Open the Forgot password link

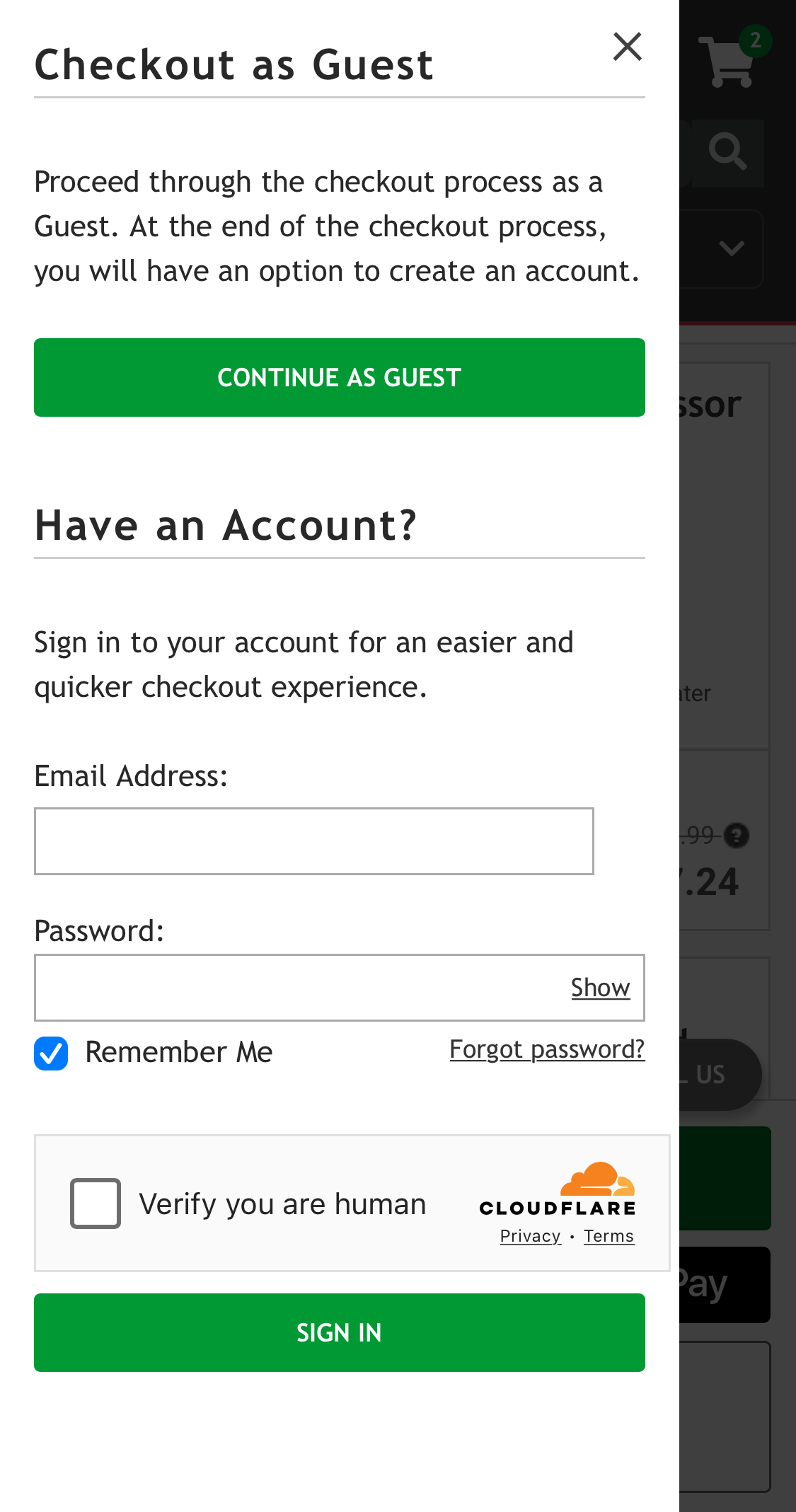click(x=546, y=1050)
